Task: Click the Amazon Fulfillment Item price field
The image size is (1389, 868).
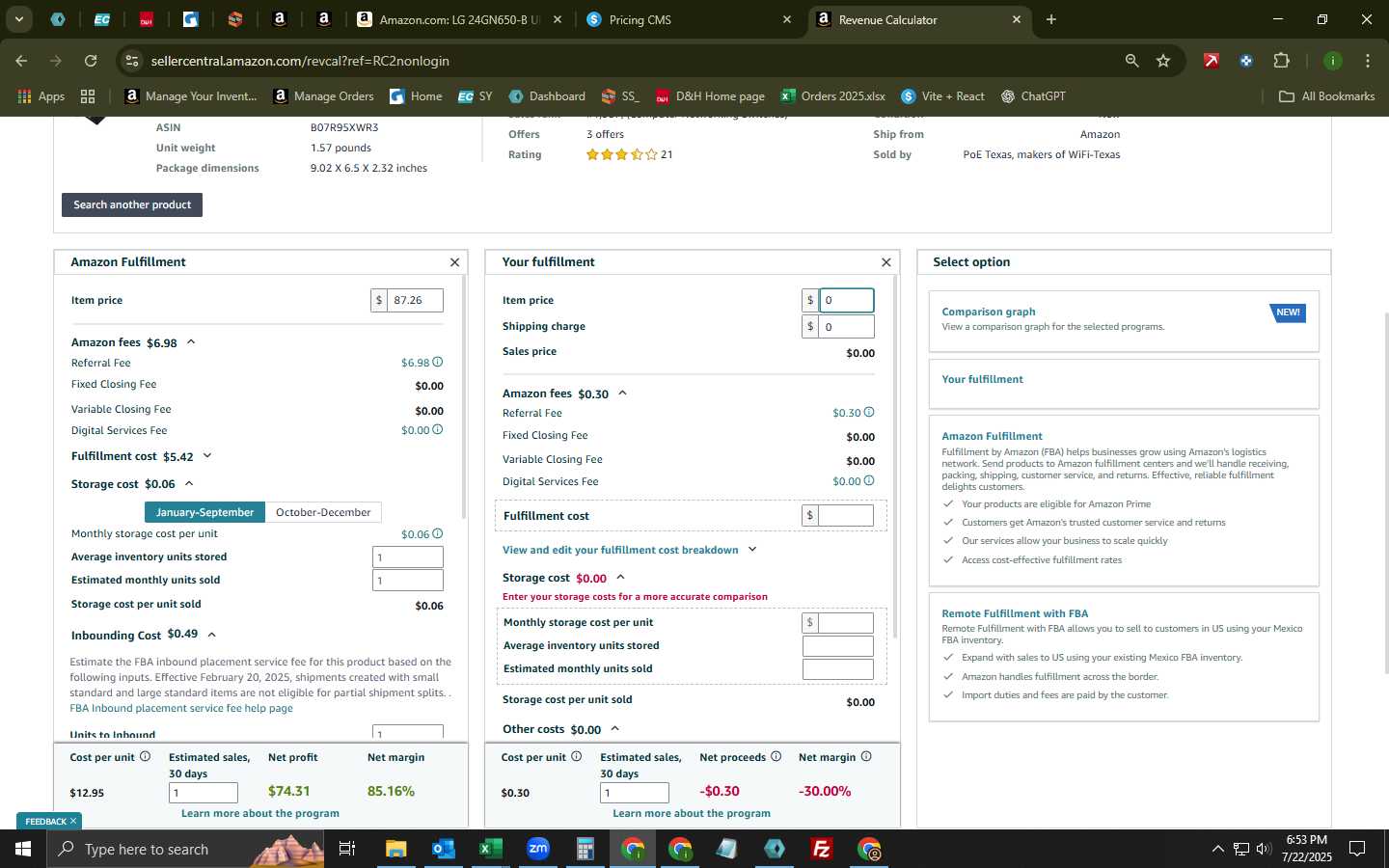Action: 415,300
